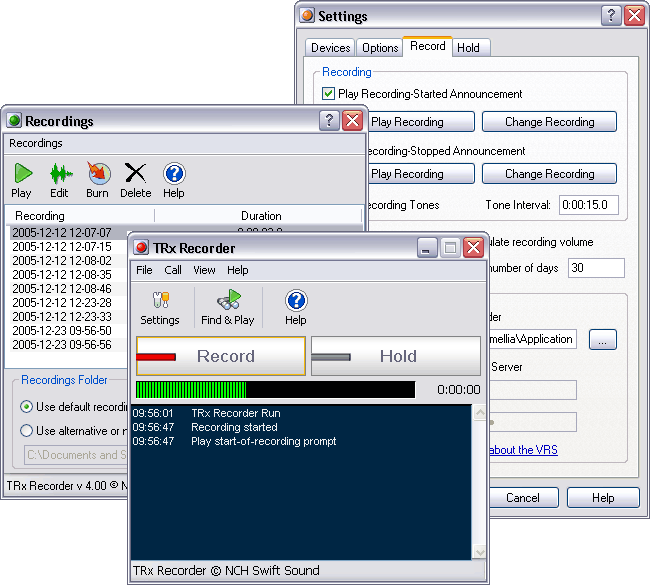This screenshot has height=585, width=650.
Task: Switch to the Devices tab
Action: (330, 48)
